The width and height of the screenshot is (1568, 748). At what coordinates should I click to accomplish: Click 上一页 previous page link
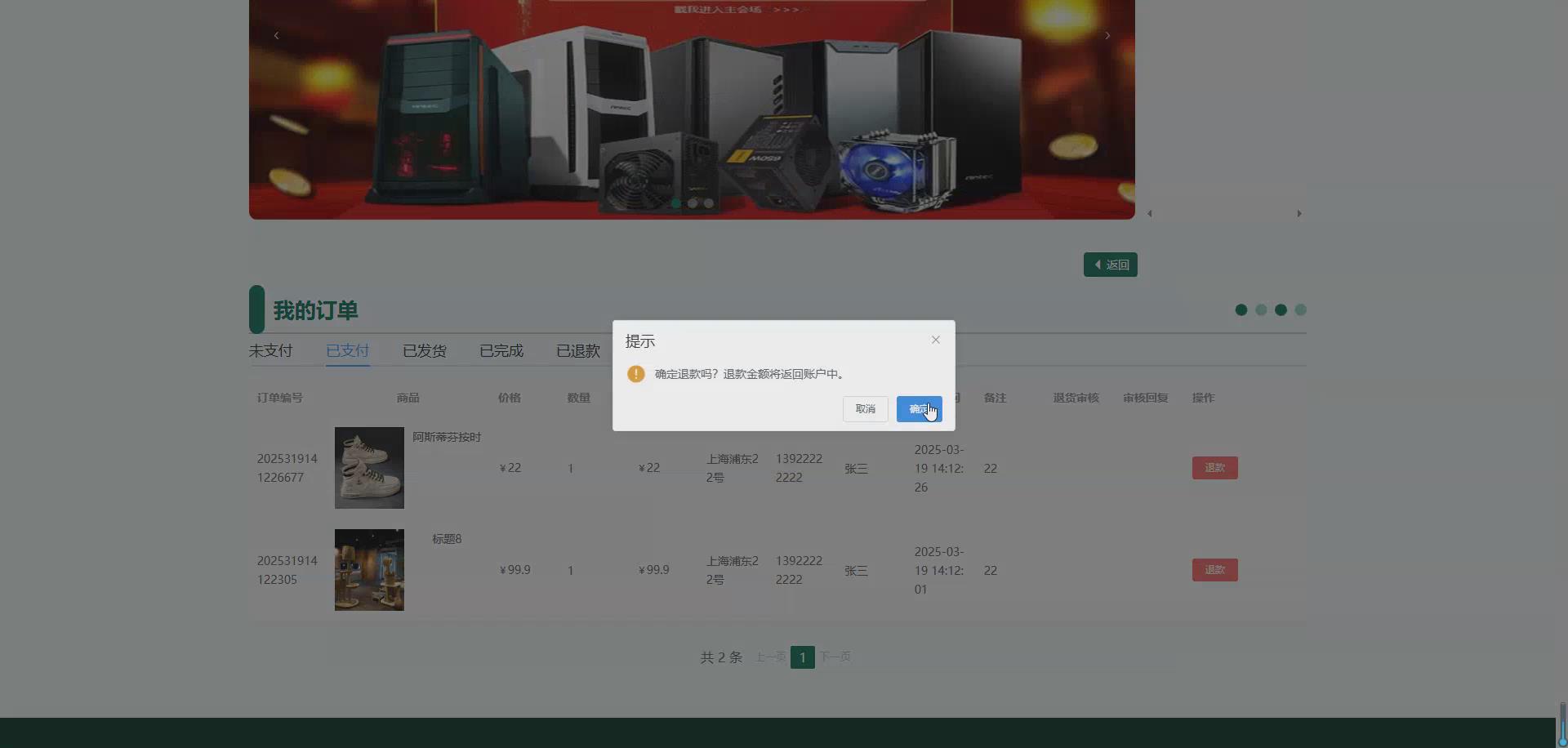(x=770, y=657)
